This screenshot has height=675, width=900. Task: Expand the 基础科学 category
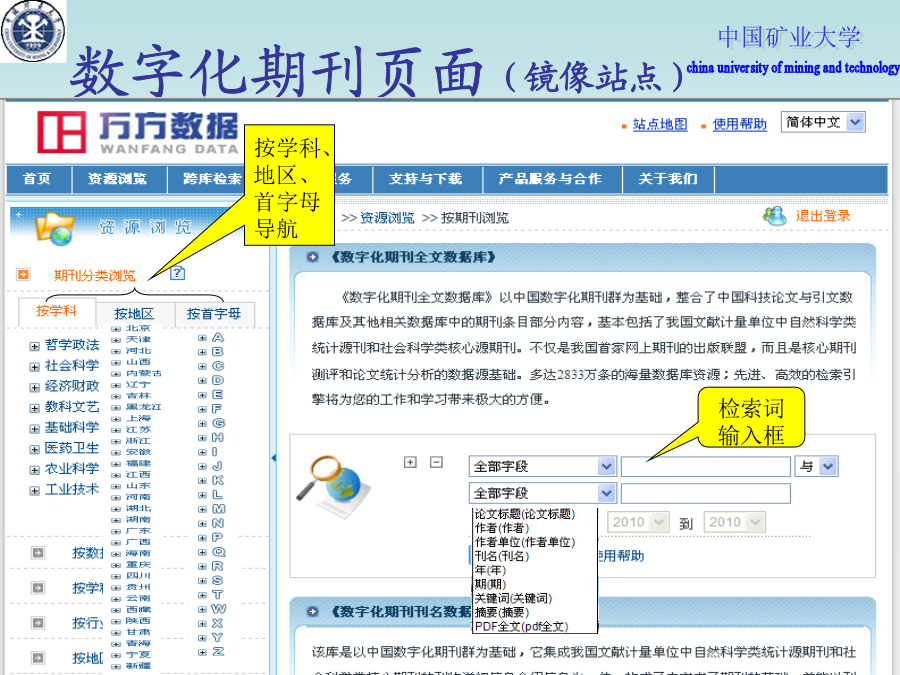[x=34, y=429]
